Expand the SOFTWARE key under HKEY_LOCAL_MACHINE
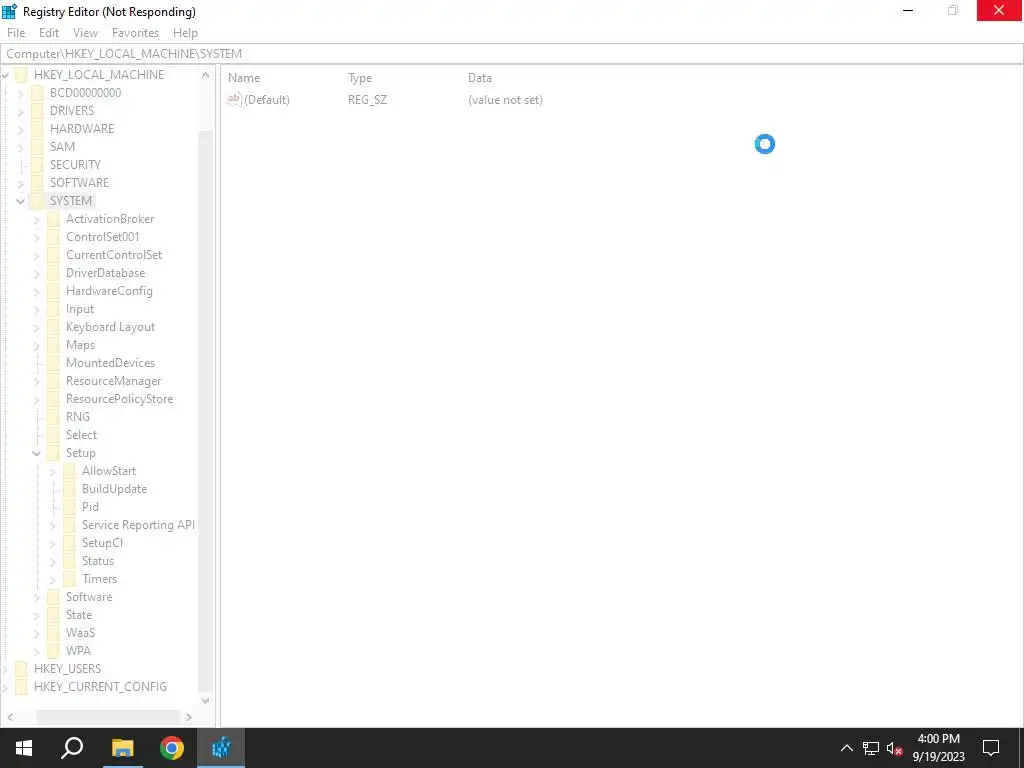Viewport: 1024px width, 768px height. 21,183
